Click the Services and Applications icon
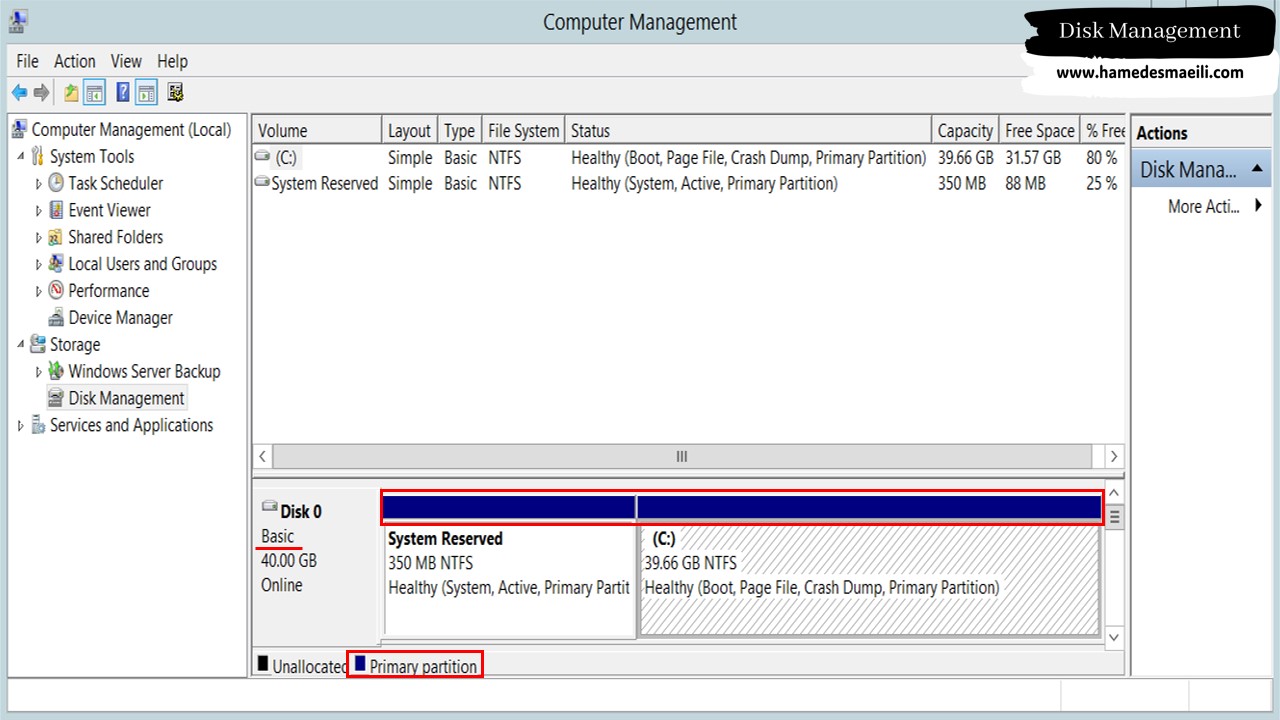 (x=38, y=425)
